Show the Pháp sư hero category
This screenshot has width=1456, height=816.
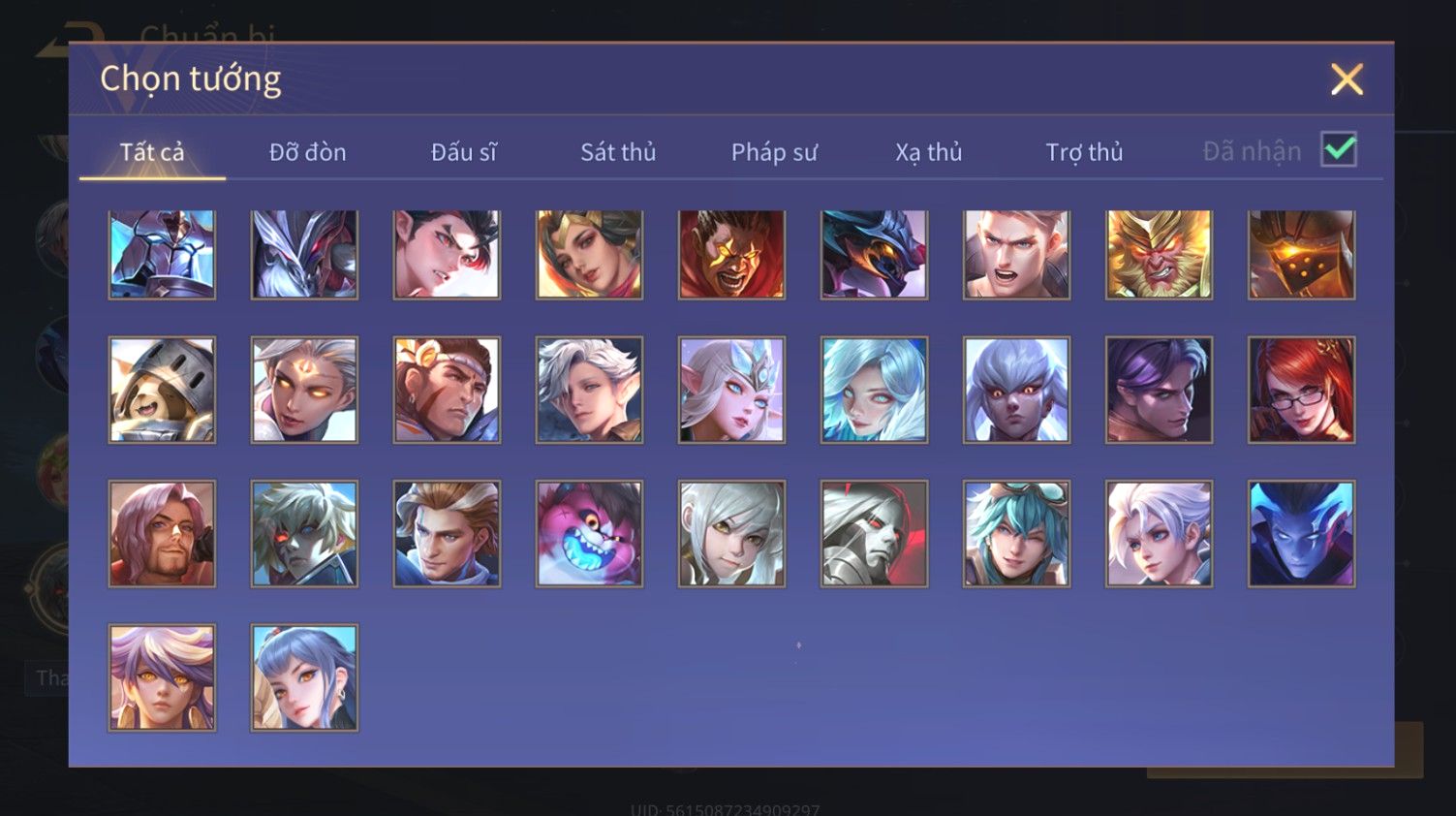click(774, 152)
